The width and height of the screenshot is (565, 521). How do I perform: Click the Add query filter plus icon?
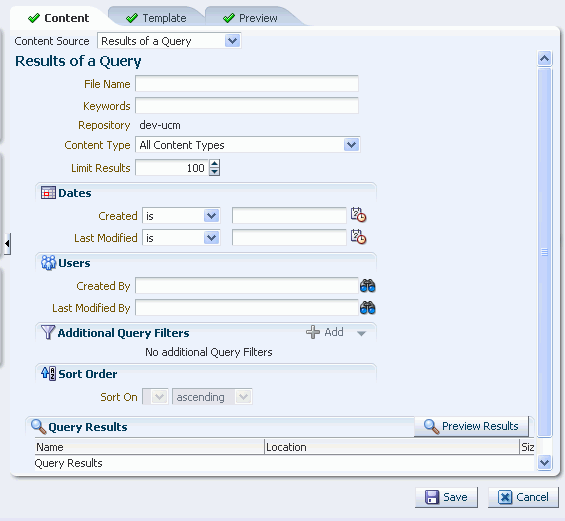coord(313,332)
